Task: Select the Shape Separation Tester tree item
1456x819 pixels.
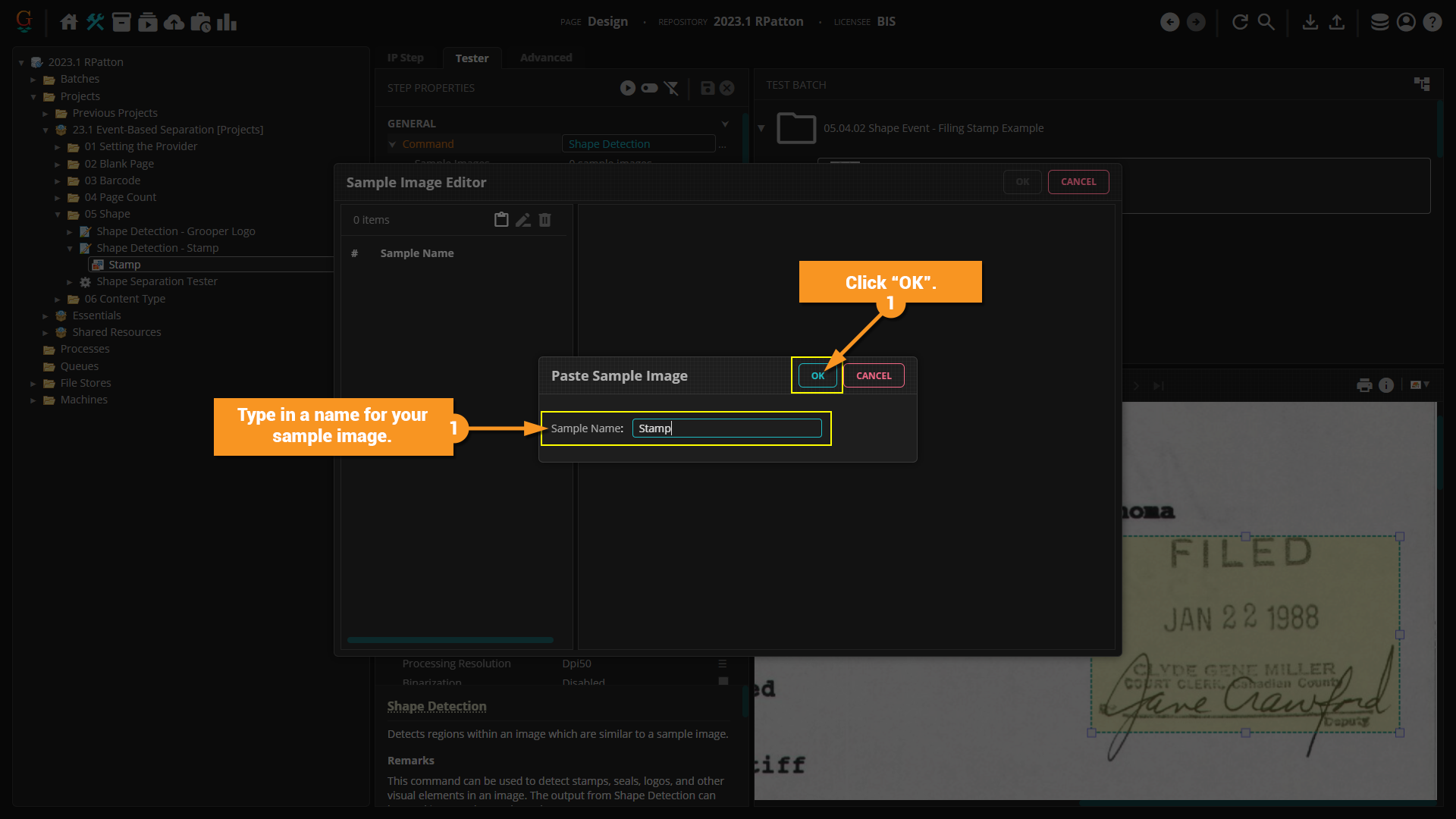Action: pyautogui.click(x=156, y=281)
